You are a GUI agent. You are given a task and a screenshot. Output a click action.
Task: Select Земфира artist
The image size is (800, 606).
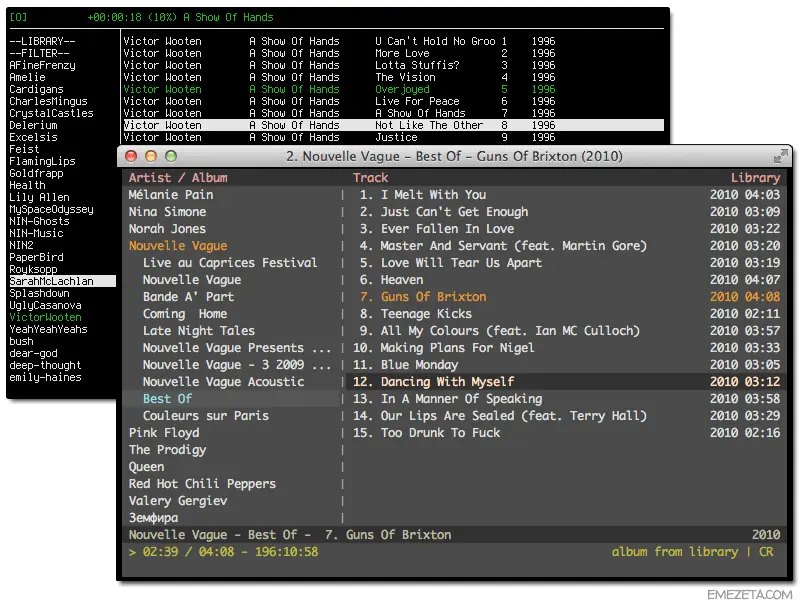pos(153,518)
